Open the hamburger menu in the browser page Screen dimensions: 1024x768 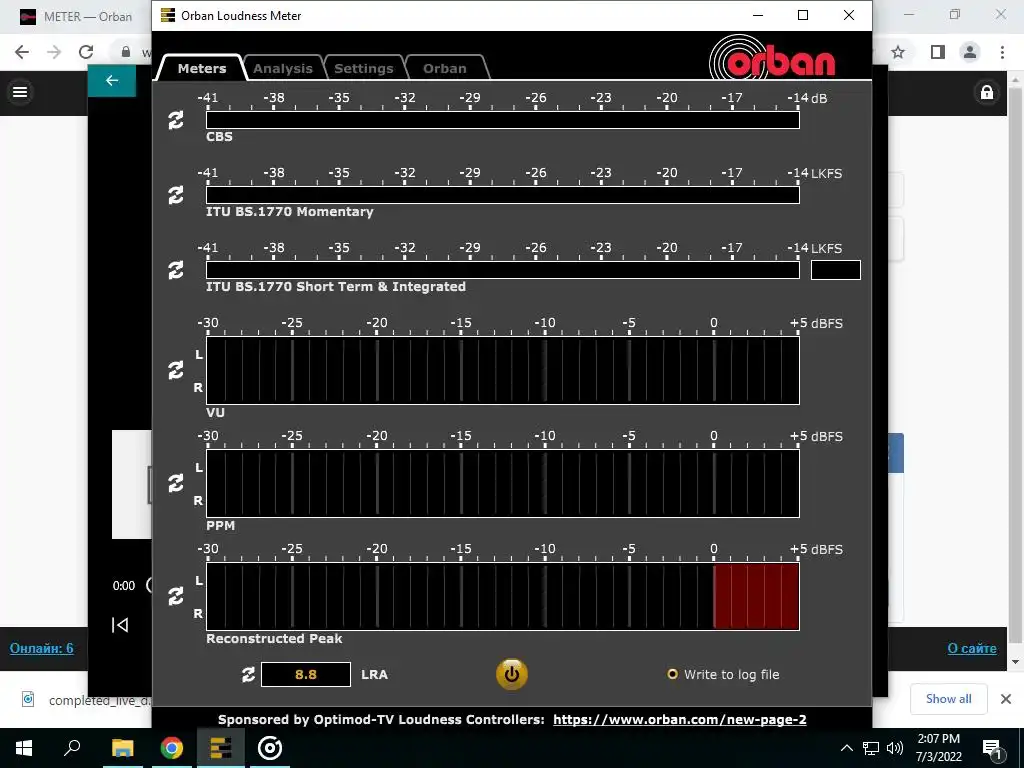coord(20,92)
